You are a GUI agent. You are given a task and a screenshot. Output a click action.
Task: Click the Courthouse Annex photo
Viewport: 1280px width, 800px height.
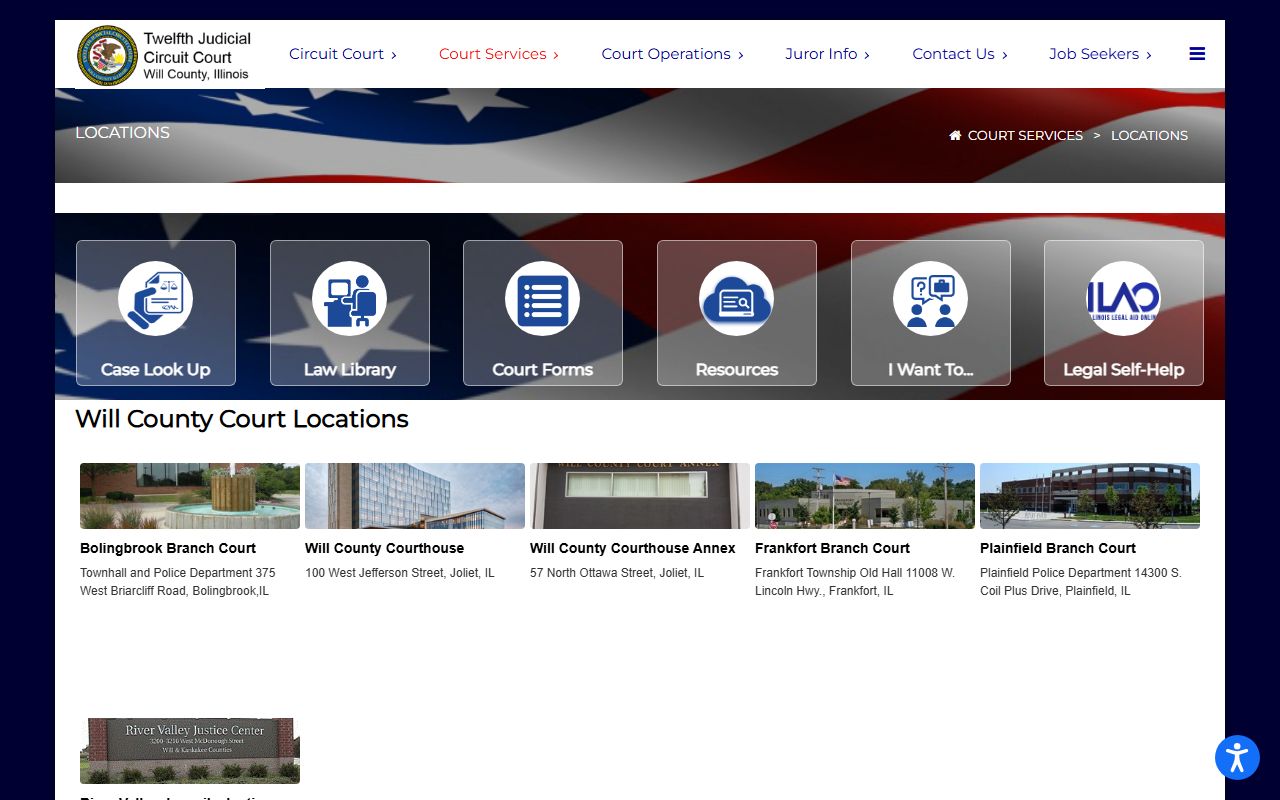[x=640, y=496]
